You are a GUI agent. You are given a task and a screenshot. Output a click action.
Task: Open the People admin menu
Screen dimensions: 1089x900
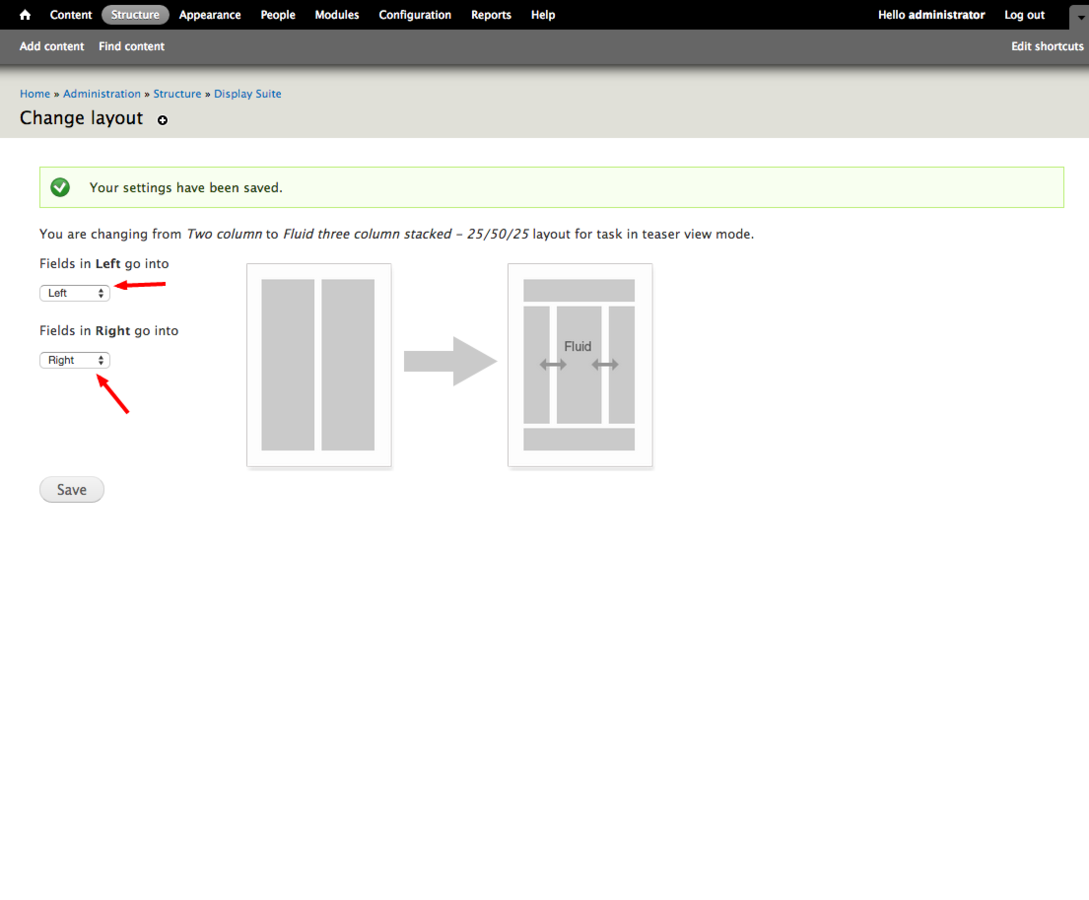278,15
